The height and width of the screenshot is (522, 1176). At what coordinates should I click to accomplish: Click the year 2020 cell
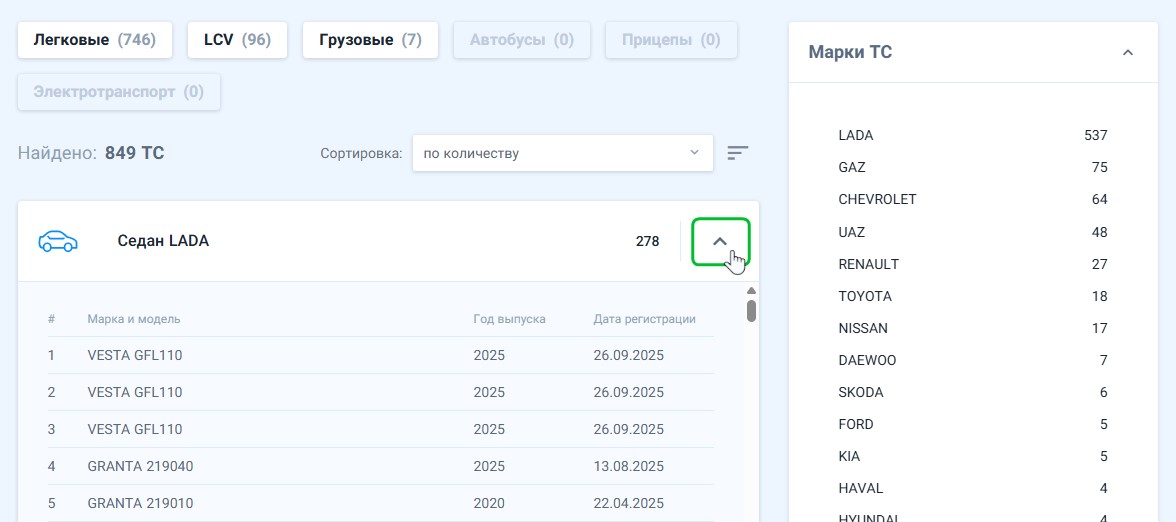[x=489, y=503]
